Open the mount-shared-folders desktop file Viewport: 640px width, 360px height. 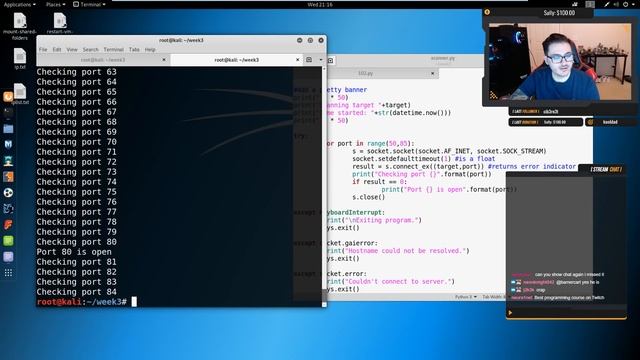coord(20,26)
